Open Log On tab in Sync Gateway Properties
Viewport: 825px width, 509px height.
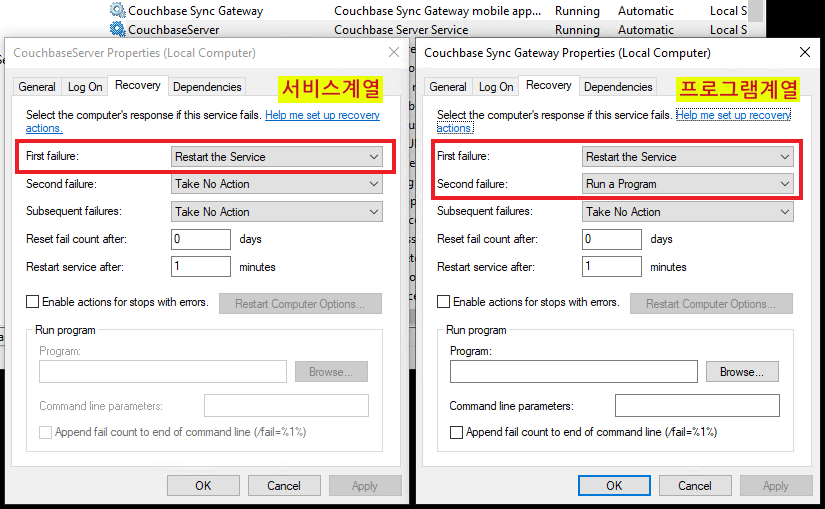[496, 87]
